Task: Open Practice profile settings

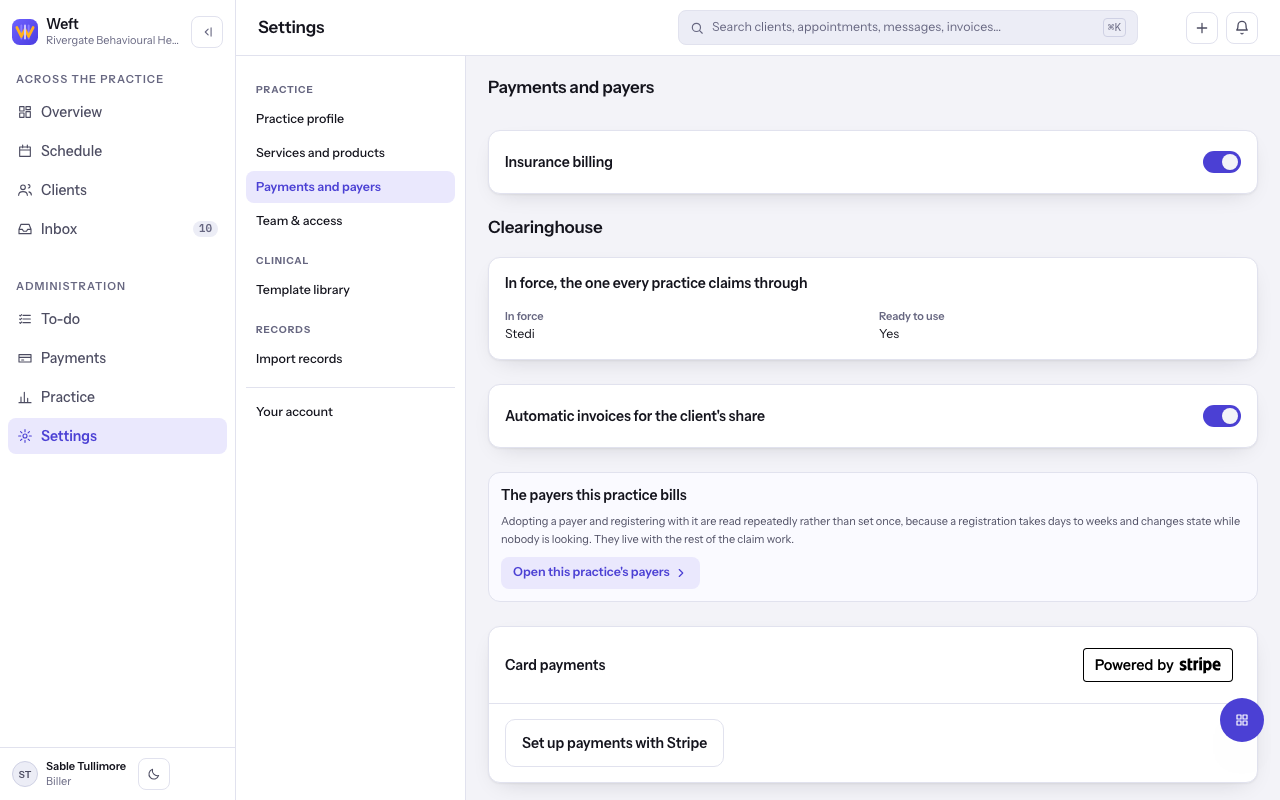Action: click(x=350, y=119)
